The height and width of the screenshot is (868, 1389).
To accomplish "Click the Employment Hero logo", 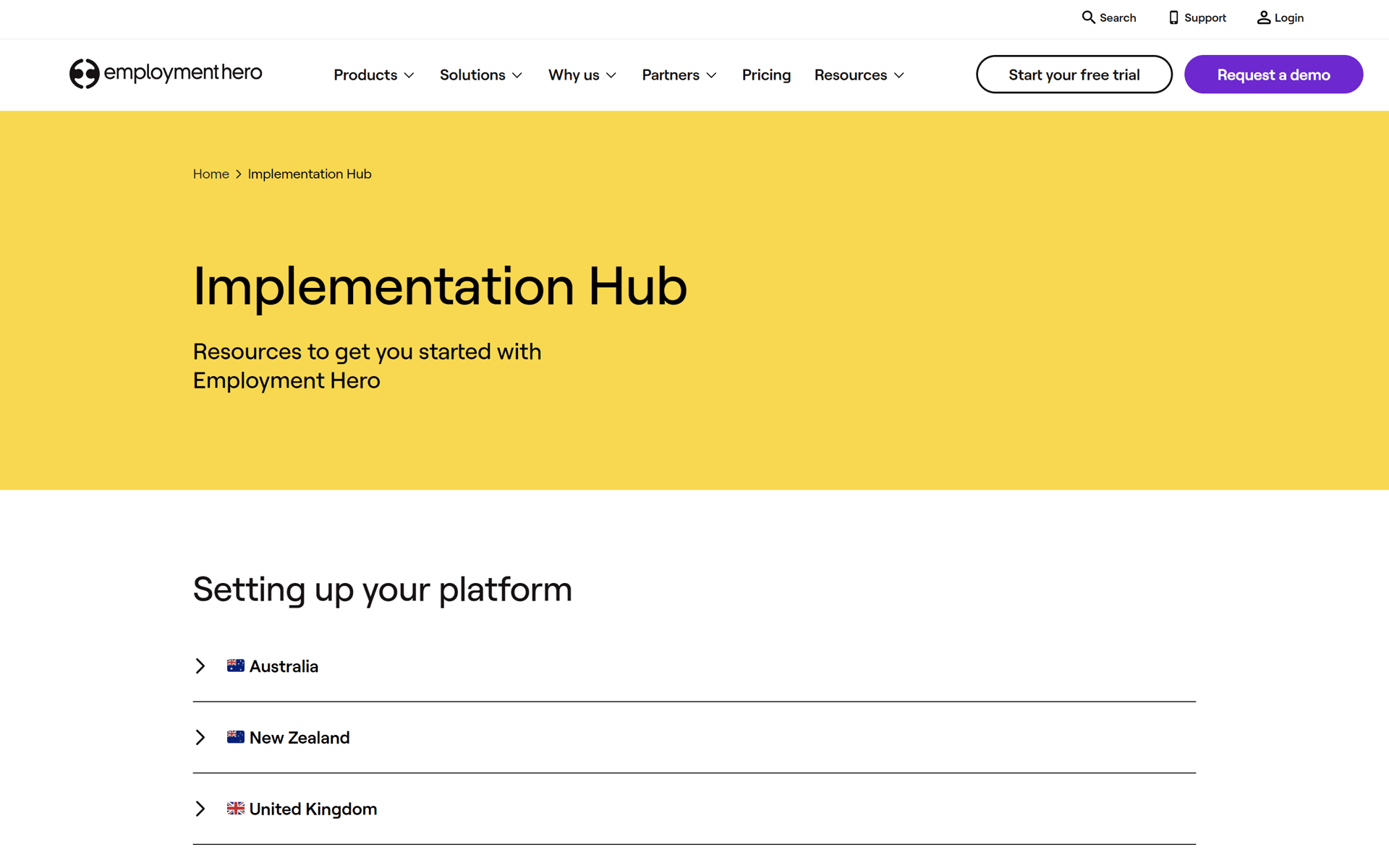I will click(x=166, y=73).
